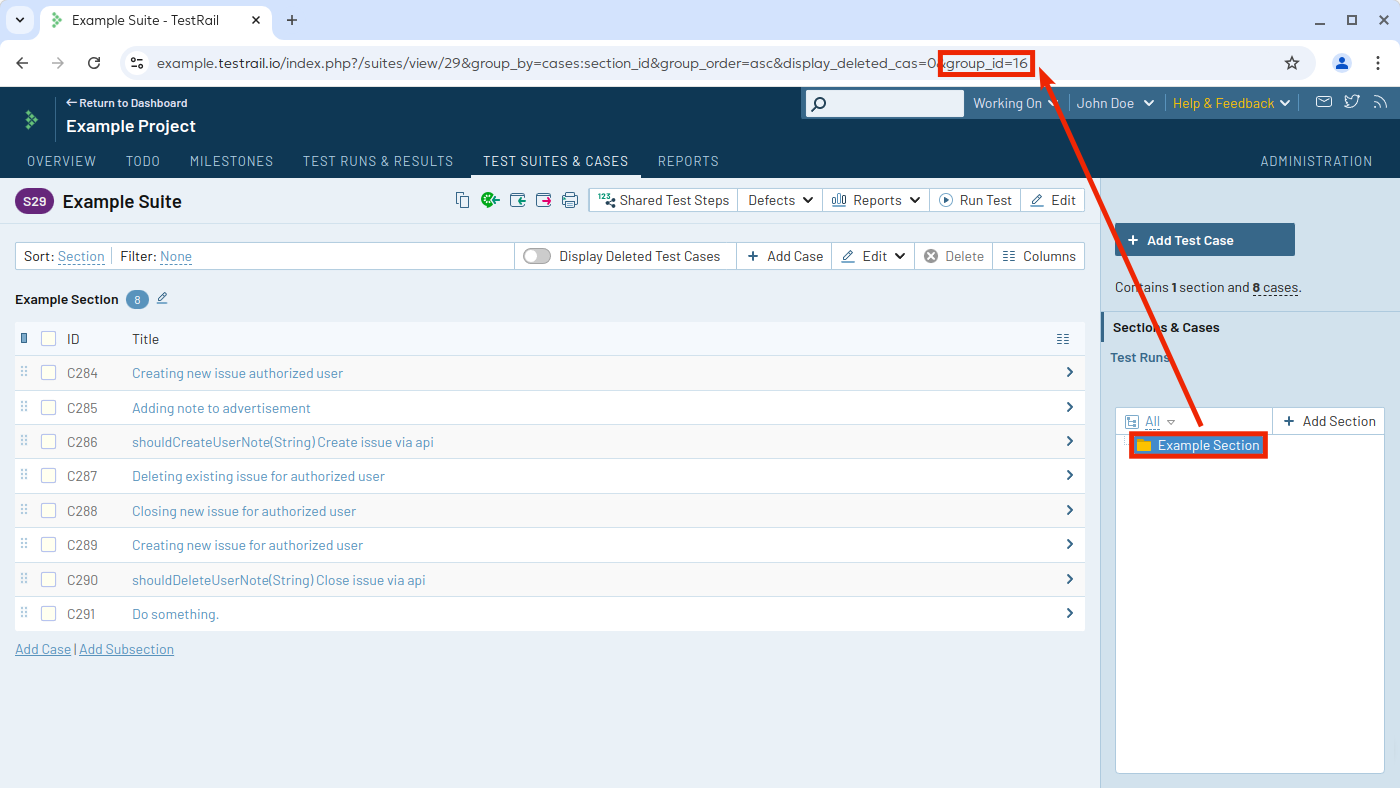The width and height of the screenshot is (1400, 788).
Task: Open Shared Test Steps
Action: tap(662, 200)
